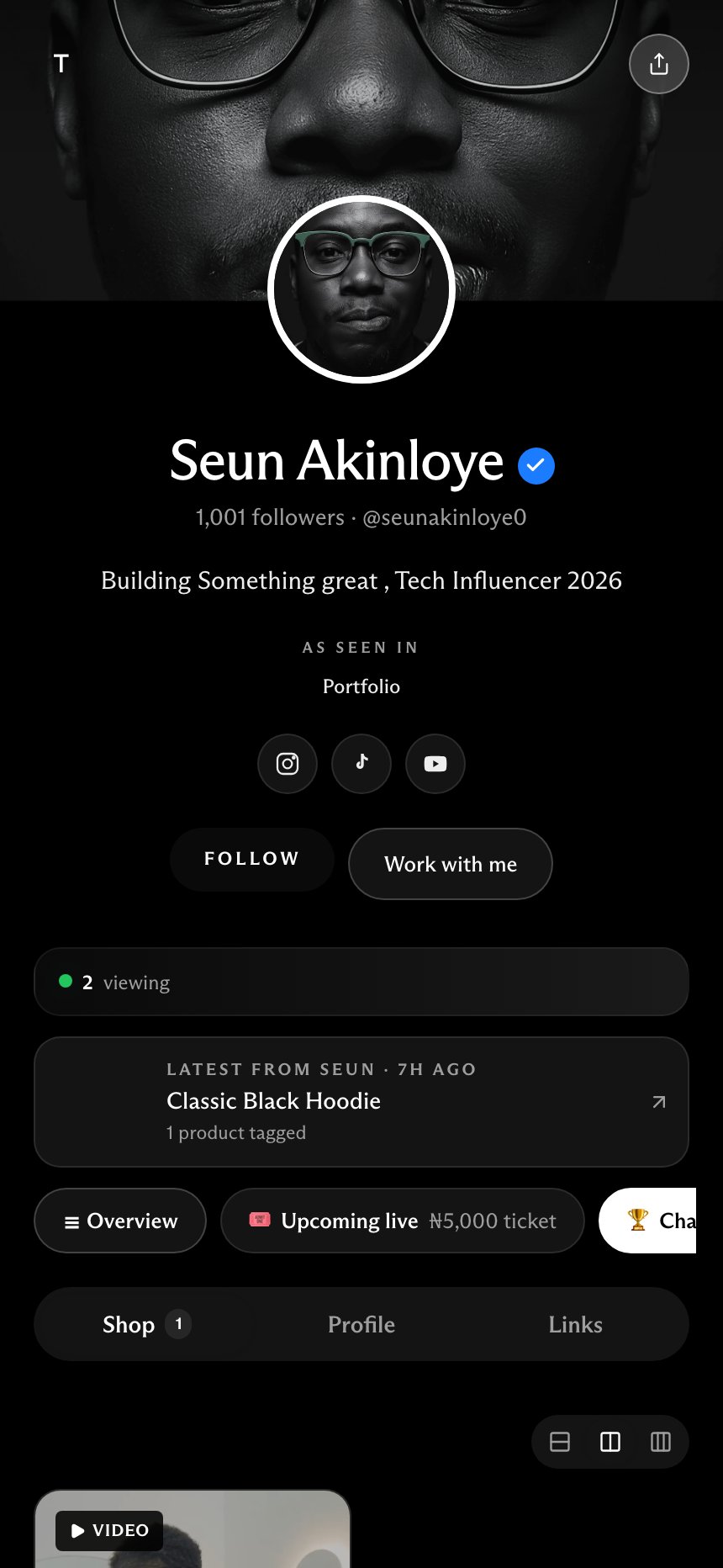Screen dimensions: 723x1568
Task: Open latest post arrow for Classic Black Hoodie
Action: 659,1102
